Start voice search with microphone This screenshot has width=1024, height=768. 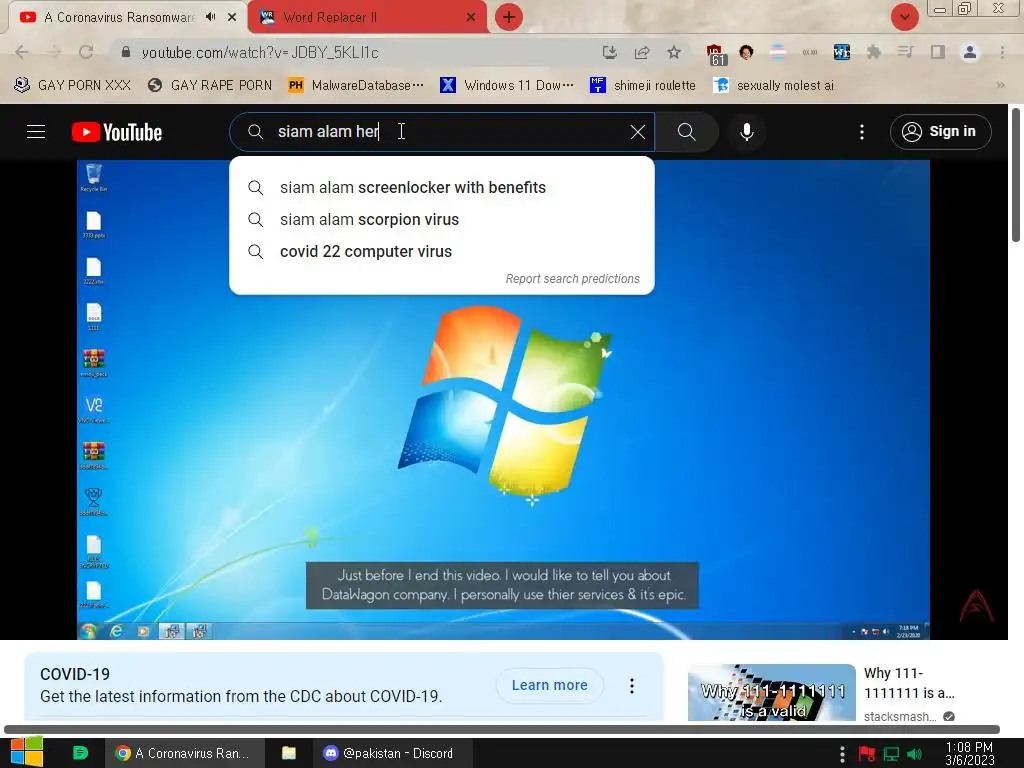click(746, 132)
